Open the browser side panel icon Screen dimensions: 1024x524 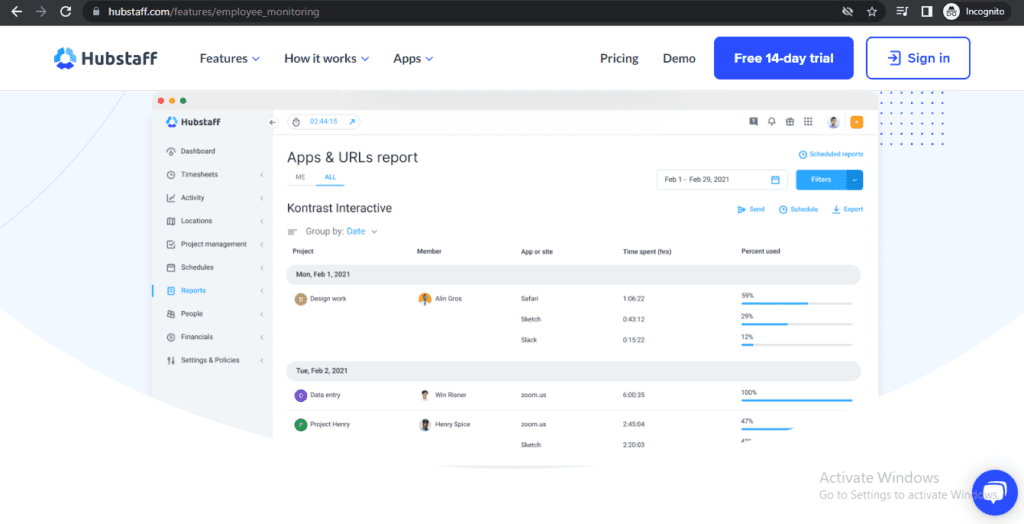click(x=926, y=11)
